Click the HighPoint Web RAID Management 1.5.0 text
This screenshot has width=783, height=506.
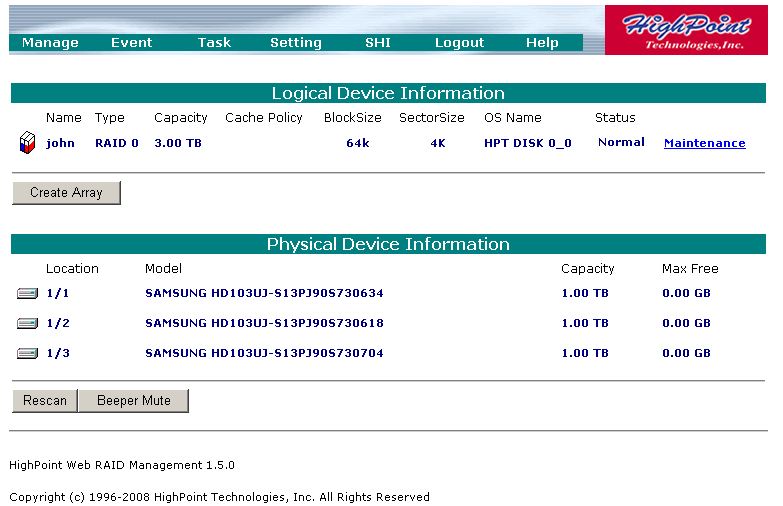122,466
